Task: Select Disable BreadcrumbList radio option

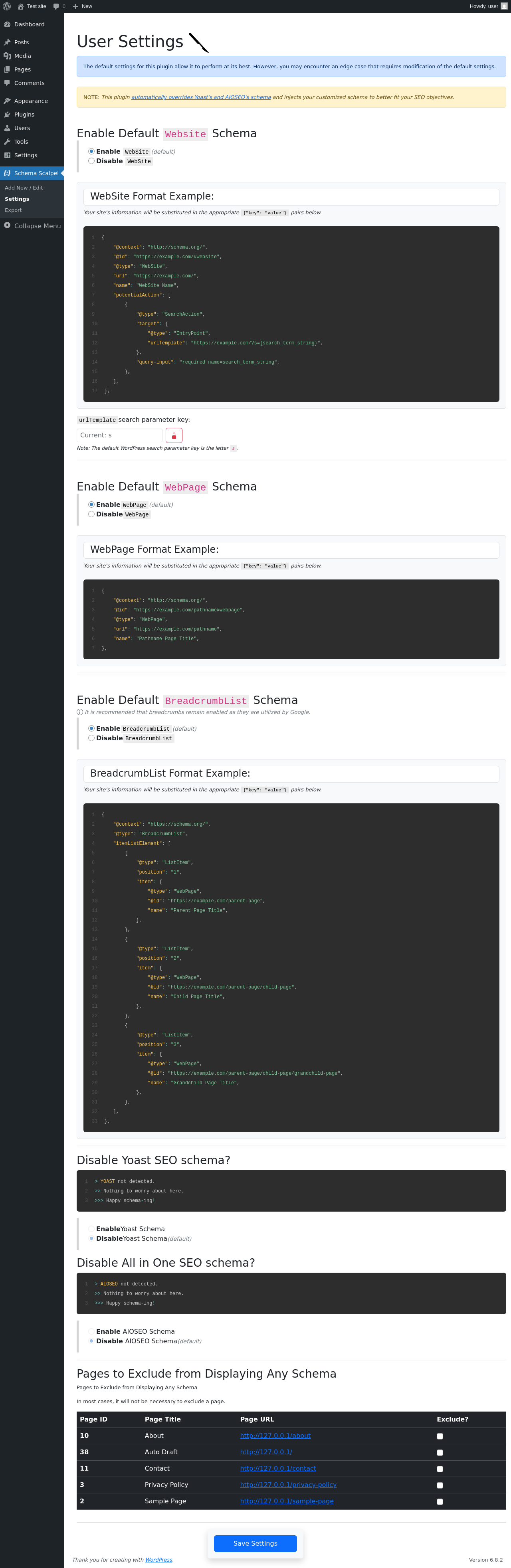Action: (x=91, y=738)
